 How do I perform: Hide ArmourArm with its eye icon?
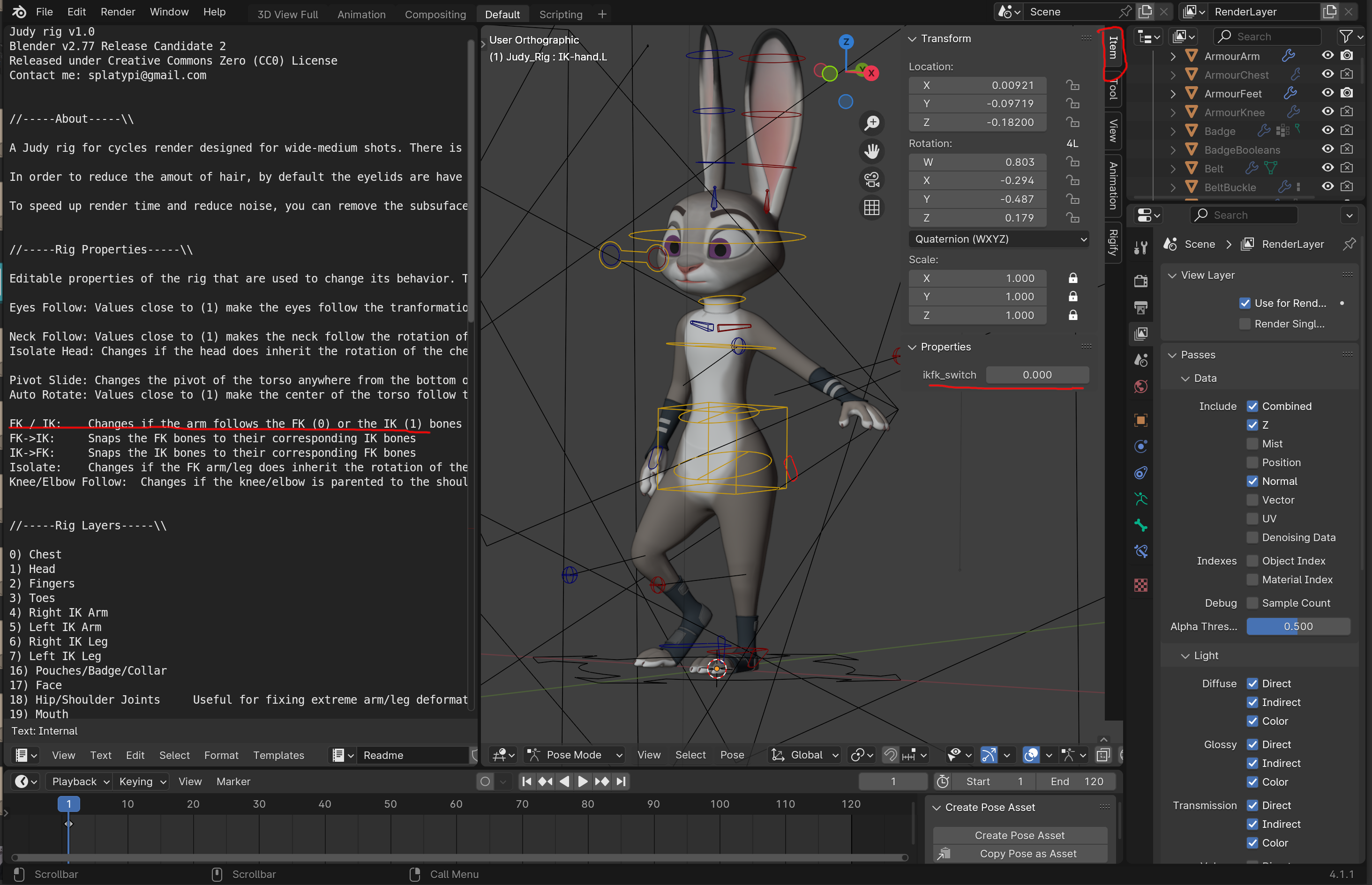1328,56
